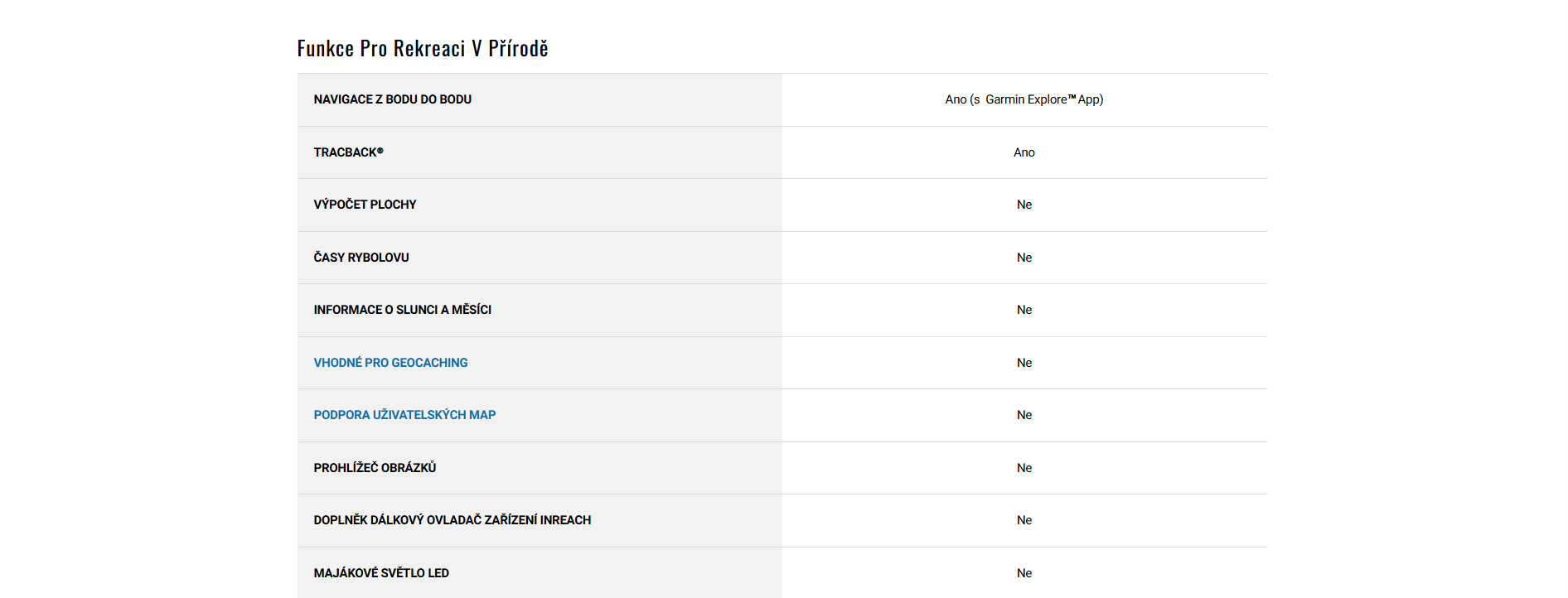
Task: Click the Funkce Pro Rekreaci V Přírodě heading
Action: tap(423, 49)
